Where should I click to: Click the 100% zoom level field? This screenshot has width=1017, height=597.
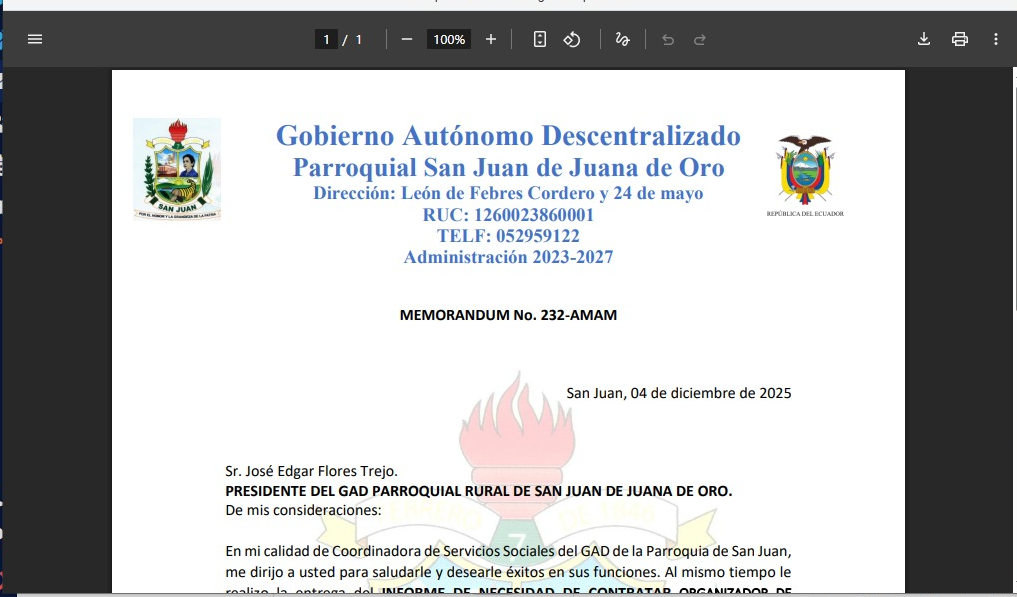click(449, 39)
